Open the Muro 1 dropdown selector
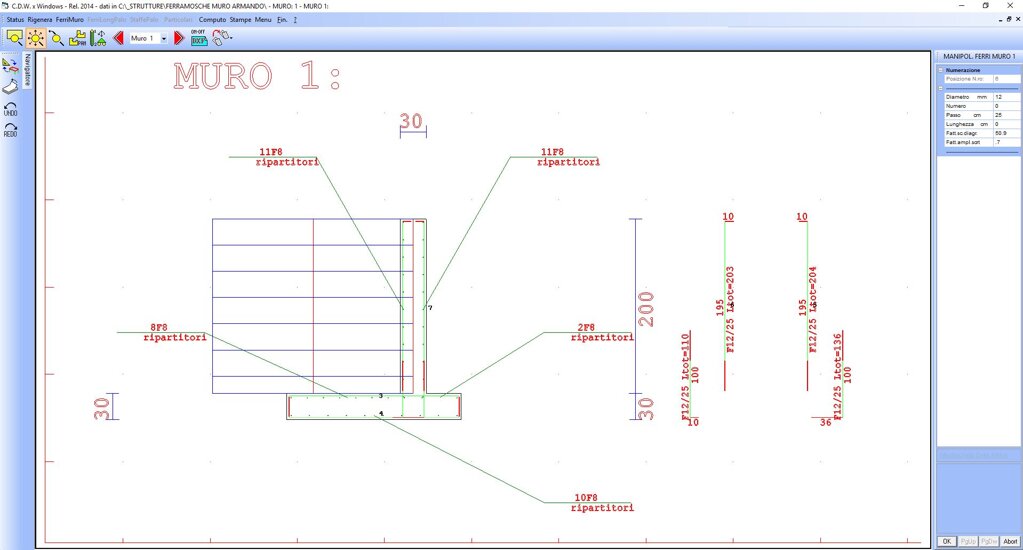Viewport: 1023px width, 550px height. tap(164, 39)
